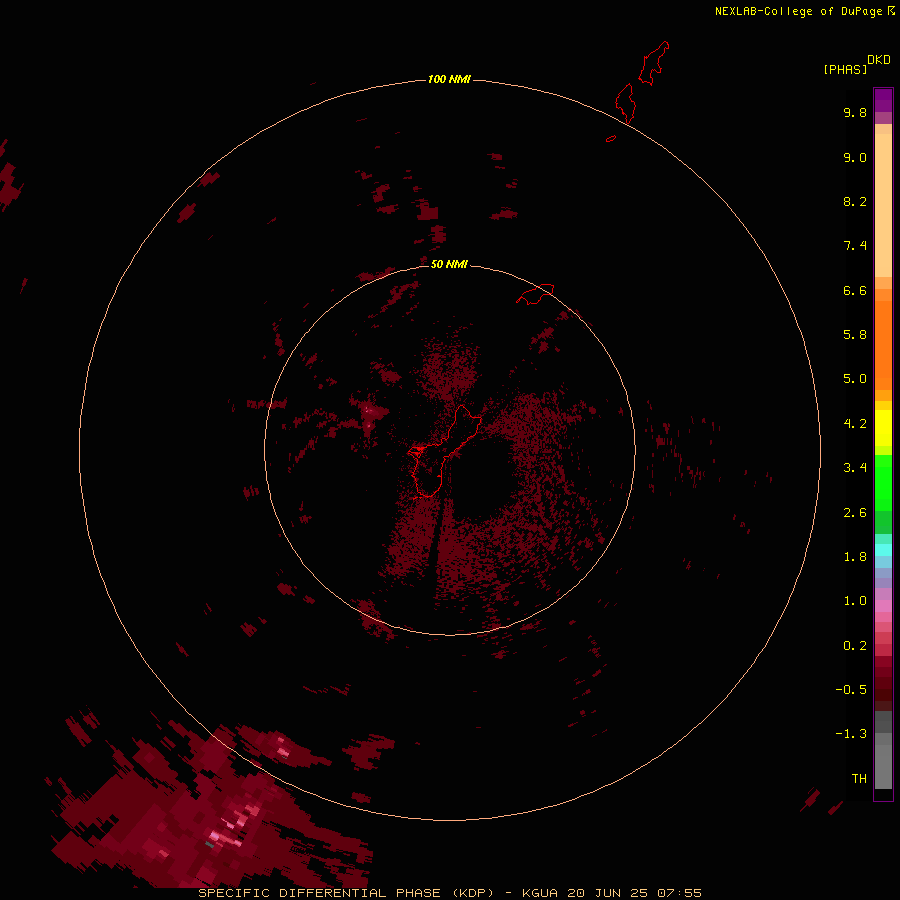This screenshot has width=900, height=900.
Task: Click the 3.4 colorbar scale label
Action: point(855,468)
